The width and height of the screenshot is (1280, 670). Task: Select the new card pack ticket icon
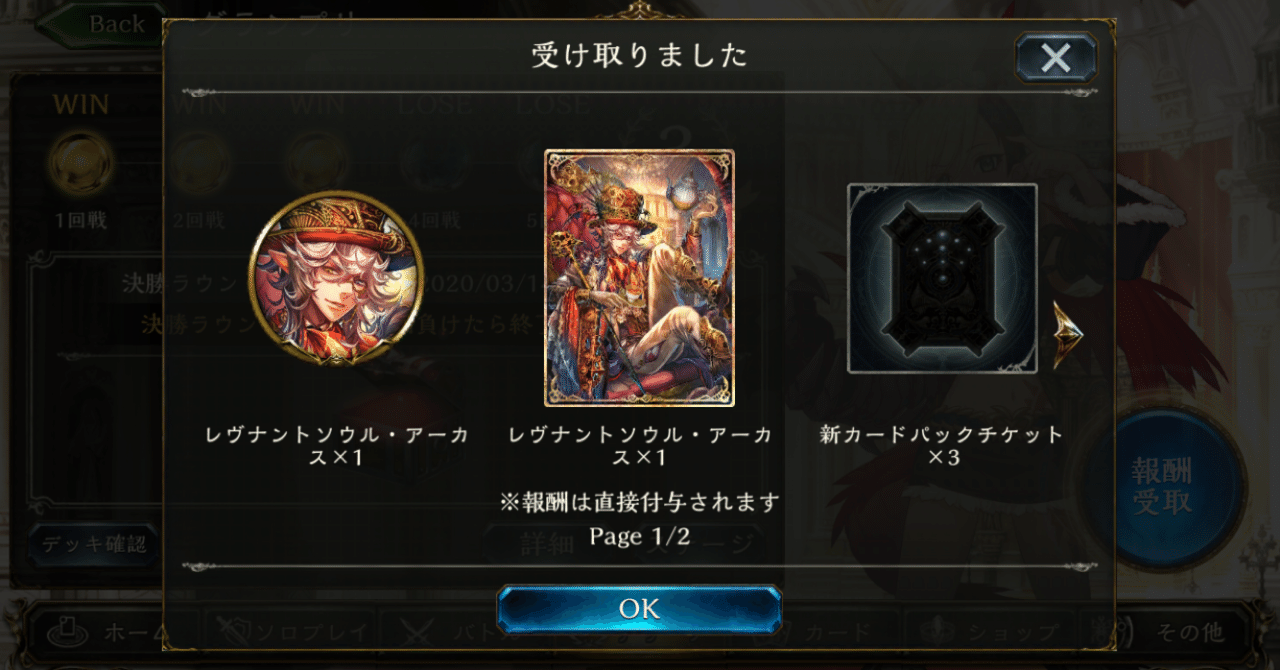(942, 278)
